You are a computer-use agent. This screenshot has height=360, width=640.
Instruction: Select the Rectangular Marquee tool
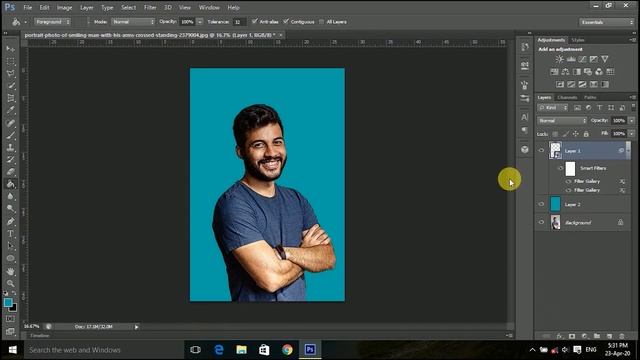tap(10, 61)
